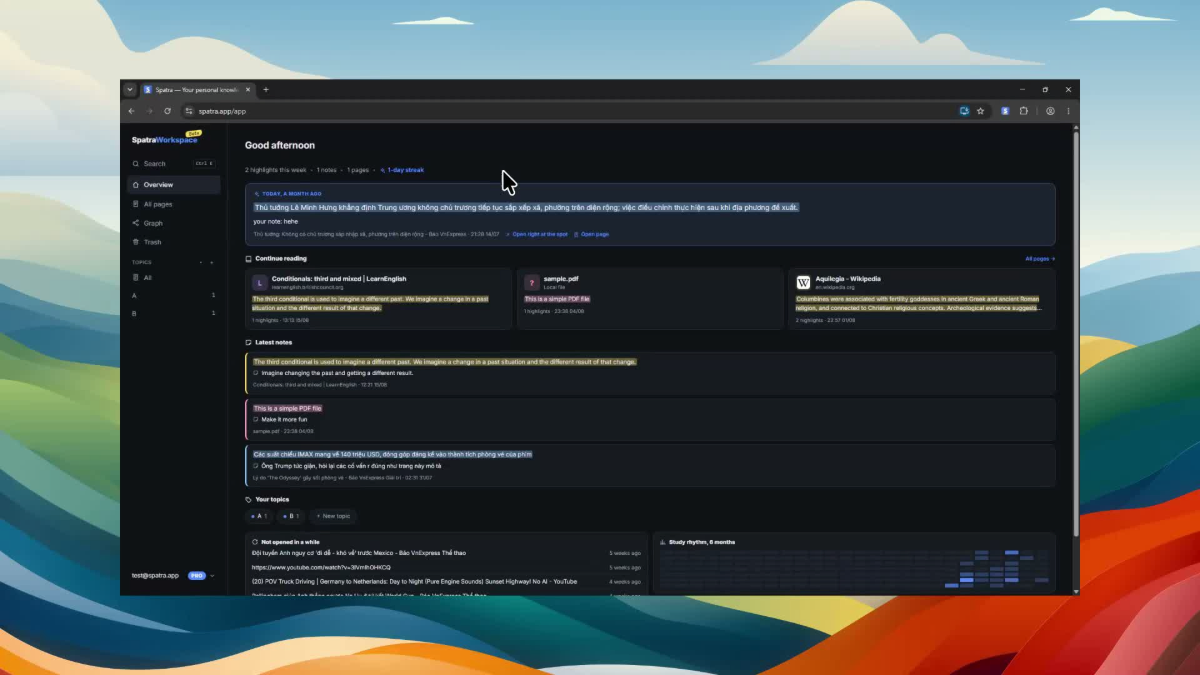The height and width of the screenshot is (675, 1200).
Task: Bookmark this page with the star icon
Action: click(x=981, y=111)
